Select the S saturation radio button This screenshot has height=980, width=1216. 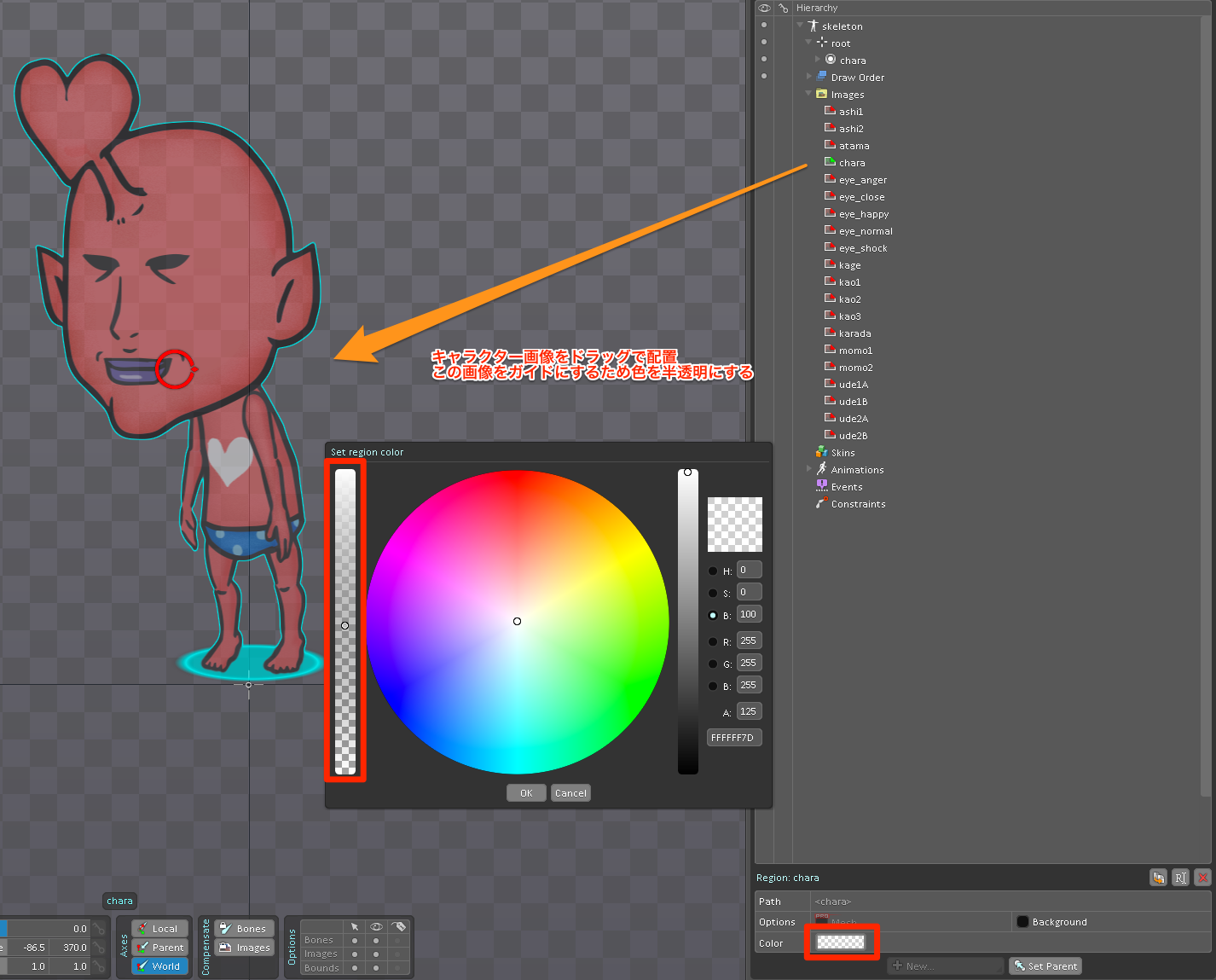coord(713,593)
